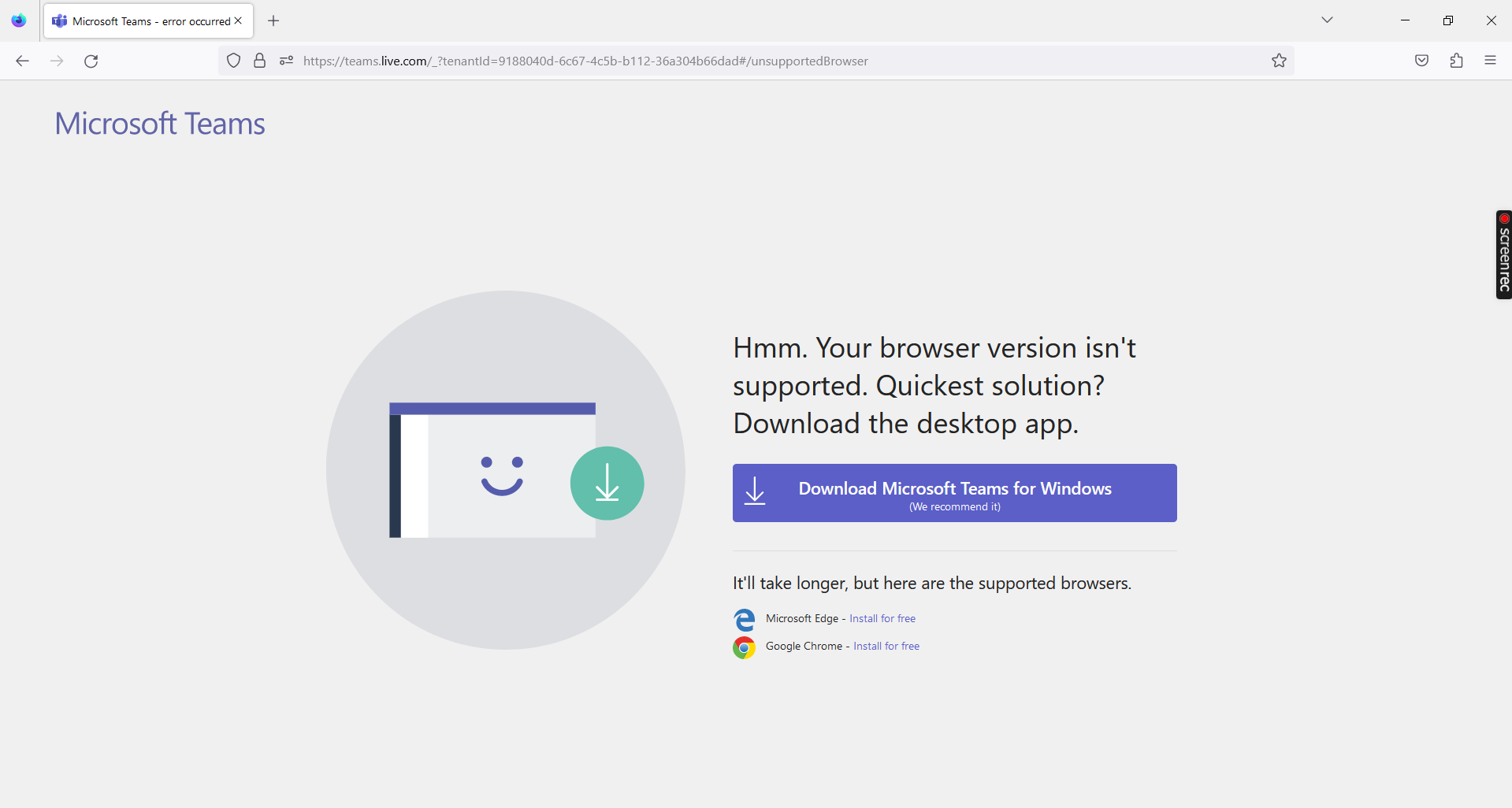Reload the current page
This screenshot has height=808, width=1512.
pos(91,61)
